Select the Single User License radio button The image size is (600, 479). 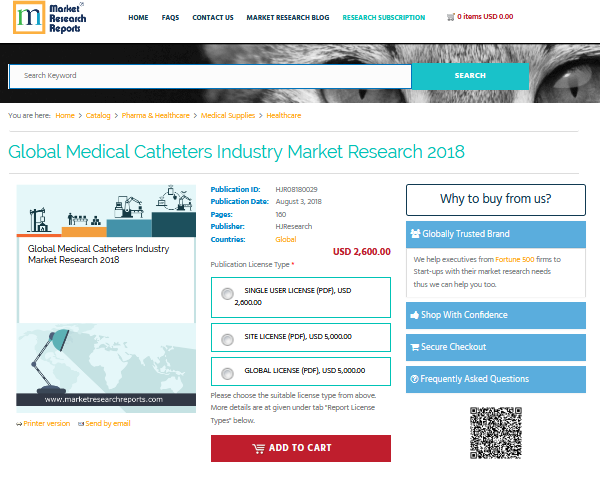click(x=227, y=294)
